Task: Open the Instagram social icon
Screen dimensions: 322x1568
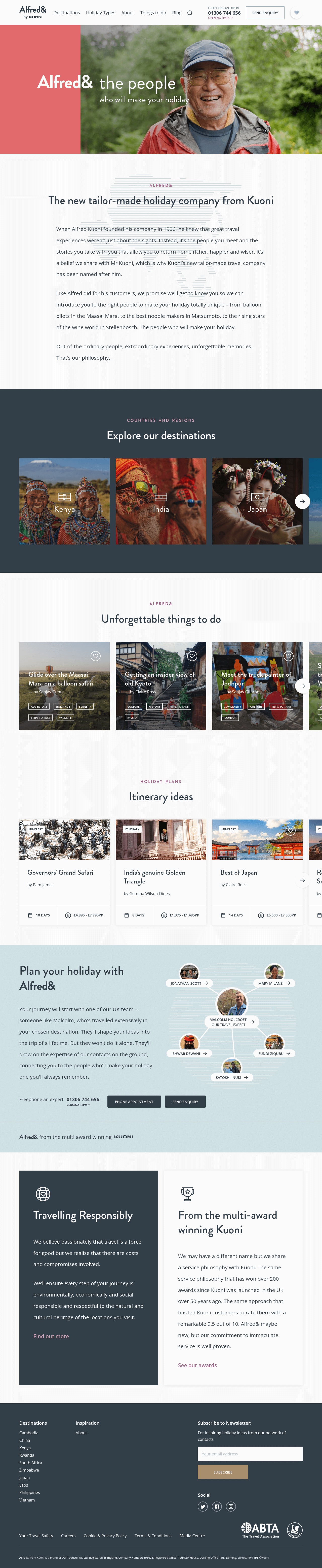Action: click(x=231, y=1507)
